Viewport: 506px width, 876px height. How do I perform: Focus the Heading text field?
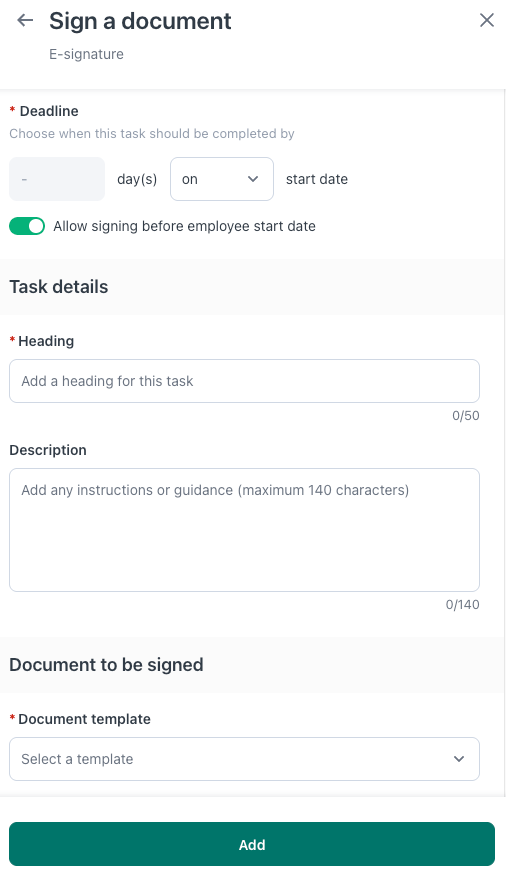pyautogui.click(x=244, y=381)
